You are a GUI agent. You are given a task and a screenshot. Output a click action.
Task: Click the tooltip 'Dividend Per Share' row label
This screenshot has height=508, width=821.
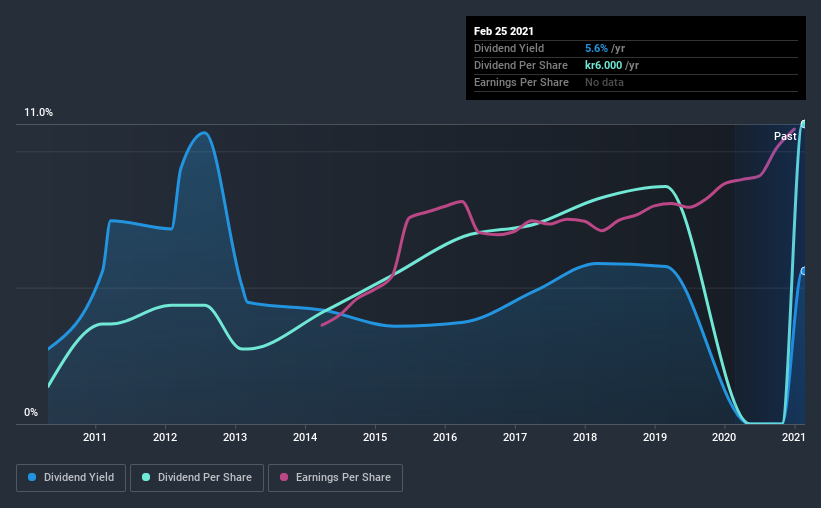(520, 65)
